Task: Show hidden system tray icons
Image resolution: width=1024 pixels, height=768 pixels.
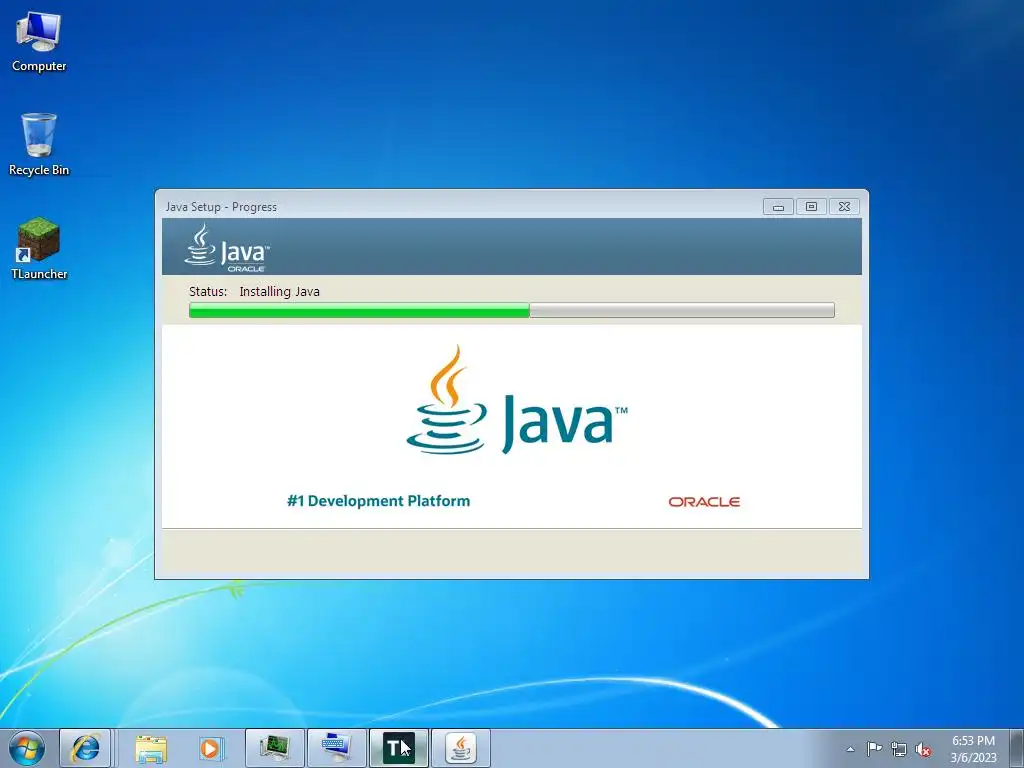Action: 850,749
